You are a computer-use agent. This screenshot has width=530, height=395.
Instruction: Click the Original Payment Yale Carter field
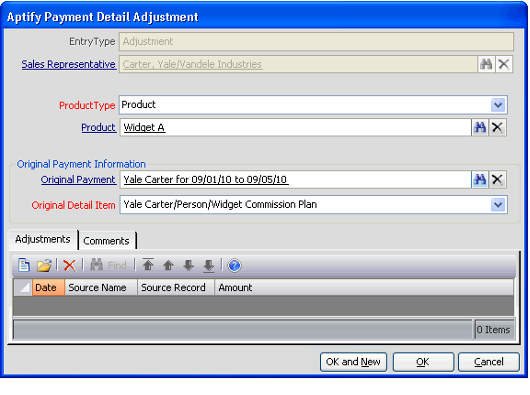pyautogui.click(x=295, y=179)
